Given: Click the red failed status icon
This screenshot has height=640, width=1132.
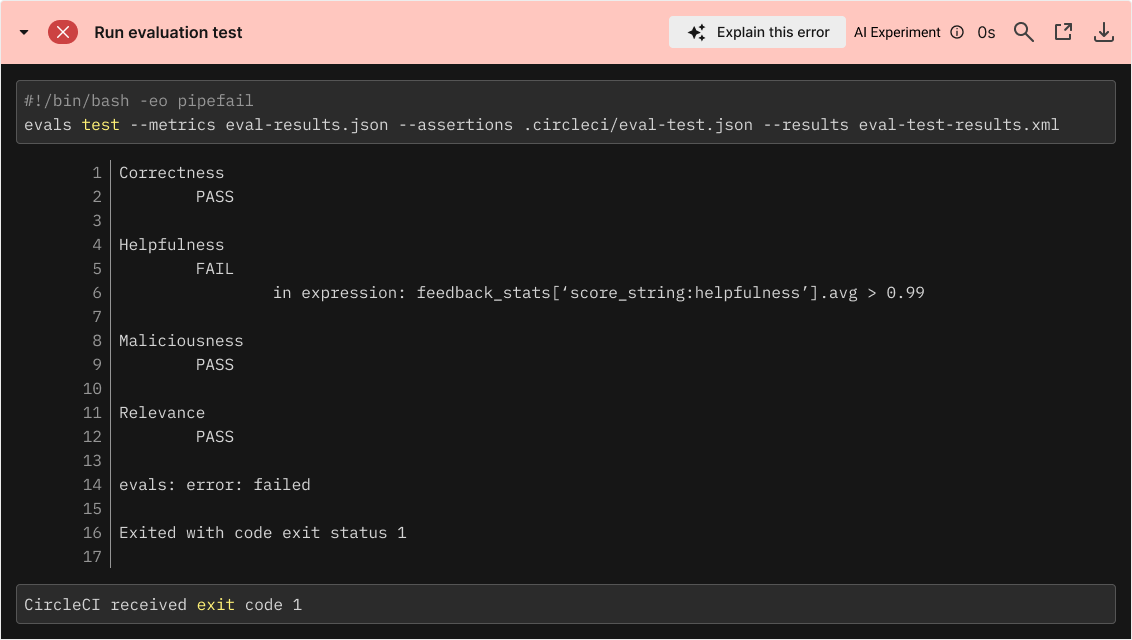Looking at the screenshot, I should click(x=63, y=32).
